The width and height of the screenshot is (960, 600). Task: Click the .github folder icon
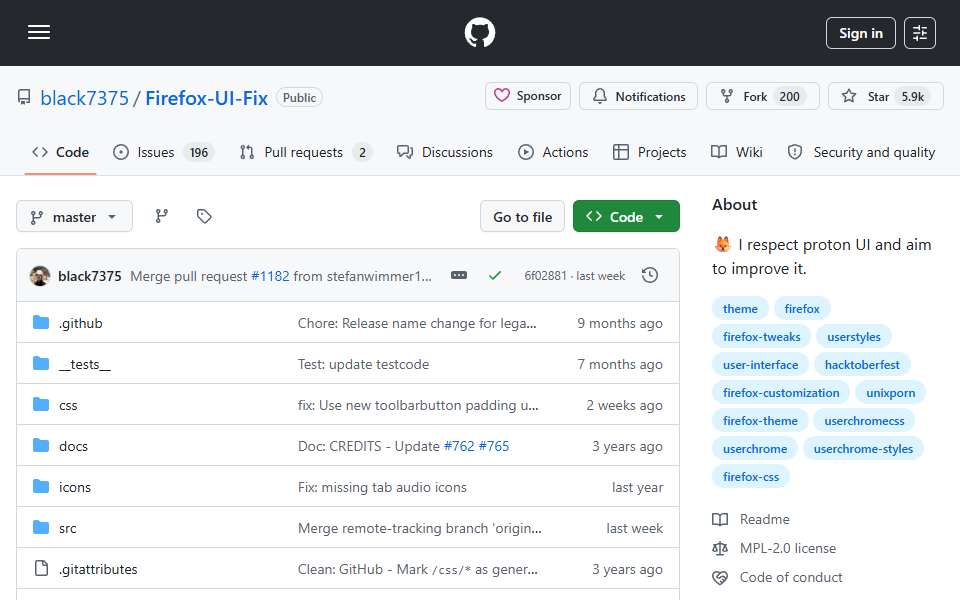[41, 323]
